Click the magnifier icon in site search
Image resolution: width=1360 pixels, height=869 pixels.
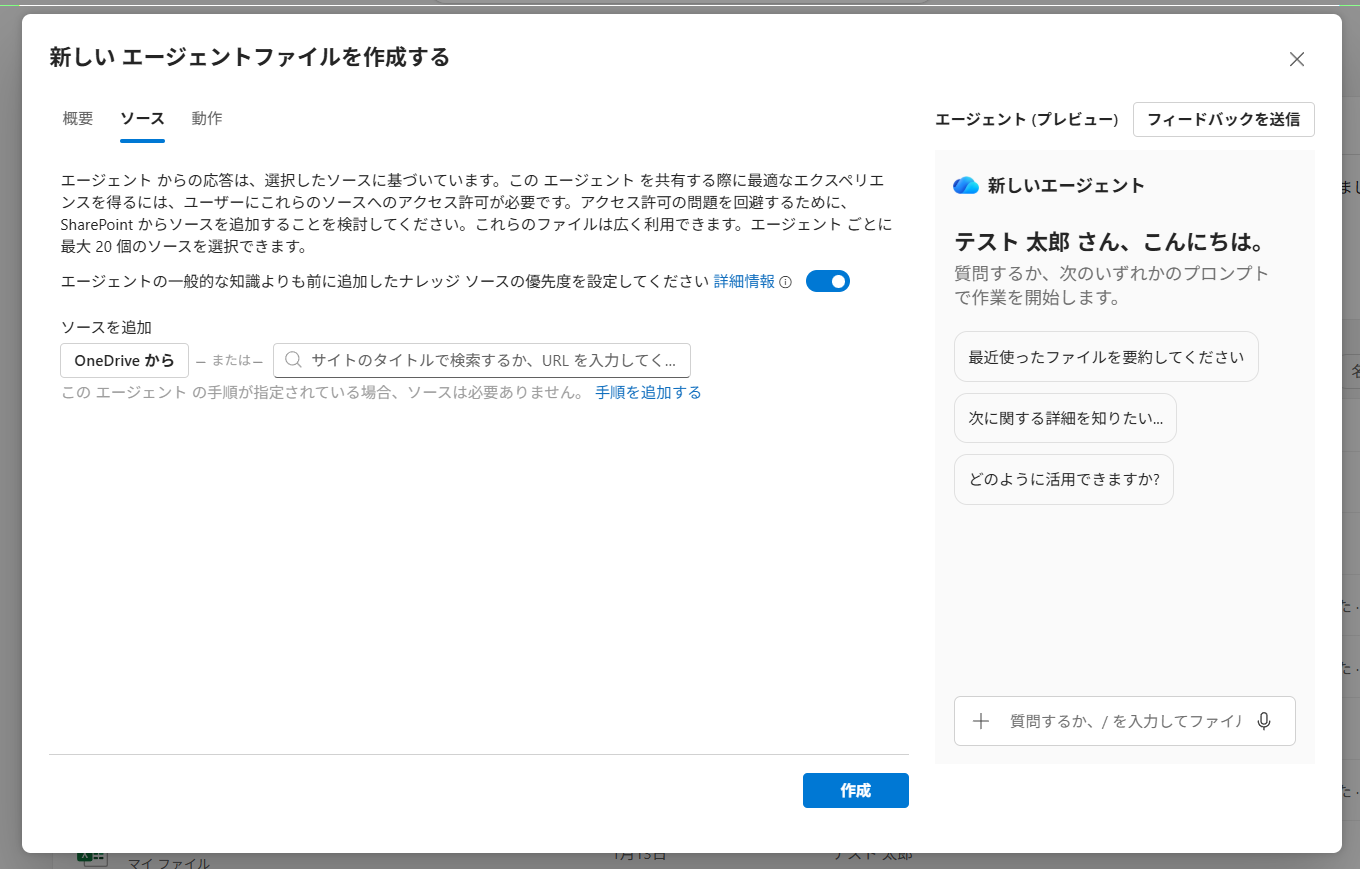(x=294, y=360)
